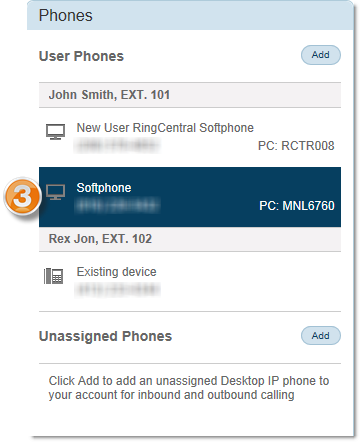Click the PC: RCTR008 label
This screenshot has width=360, height=442.
pos(296,146)
